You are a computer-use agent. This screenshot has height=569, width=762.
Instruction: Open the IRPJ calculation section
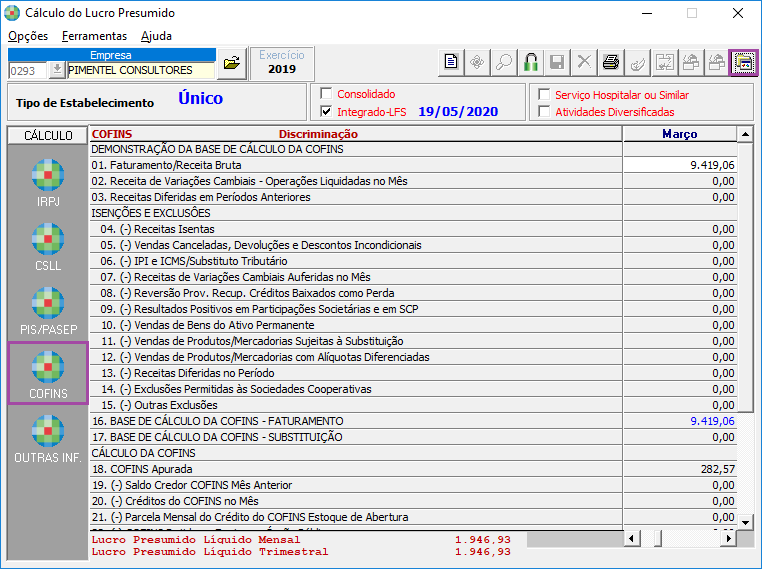[48, 183]
